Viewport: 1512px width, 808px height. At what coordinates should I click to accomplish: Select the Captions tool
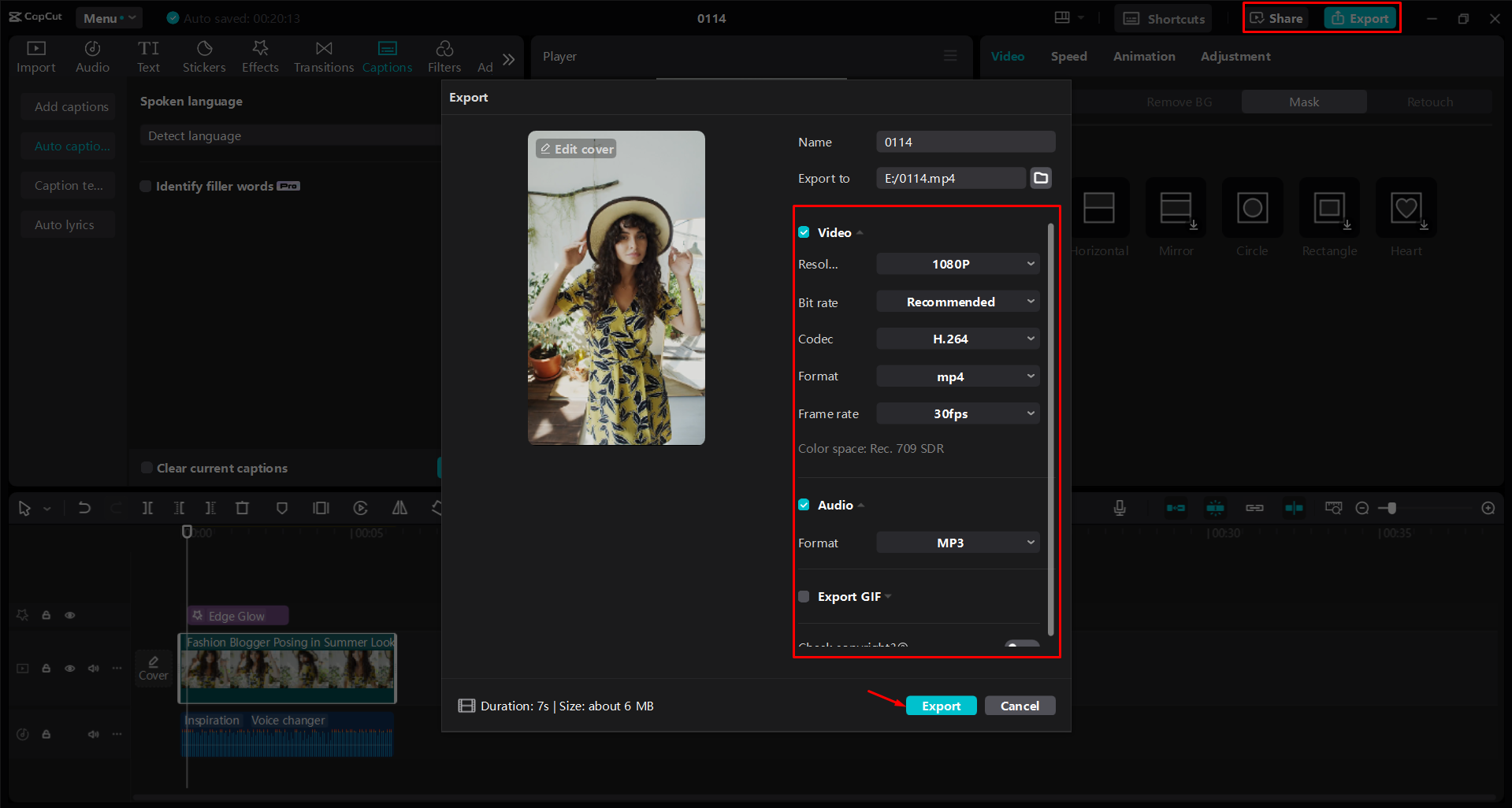387,56
